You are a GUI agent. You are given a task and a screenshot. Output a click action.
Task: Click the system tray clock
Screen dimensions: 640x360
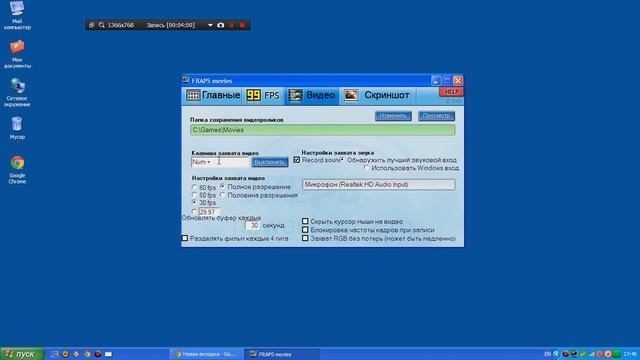(630, 354)
